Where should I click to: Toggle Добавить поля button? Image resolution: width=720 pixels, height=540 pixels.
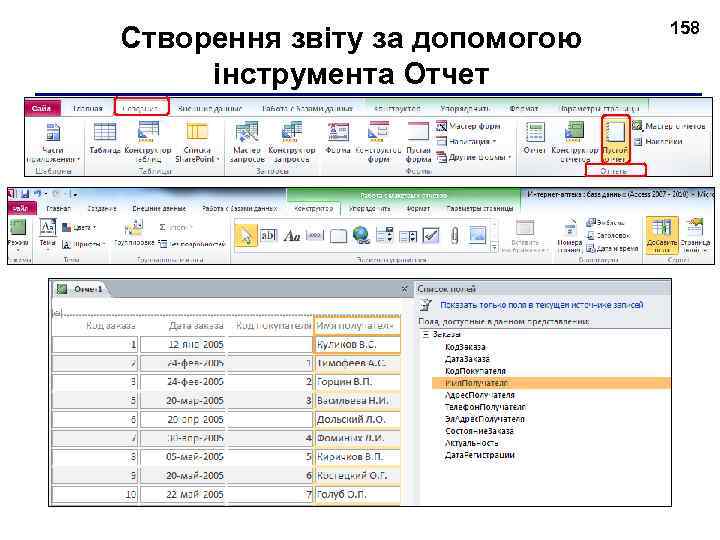pos(662,236)
